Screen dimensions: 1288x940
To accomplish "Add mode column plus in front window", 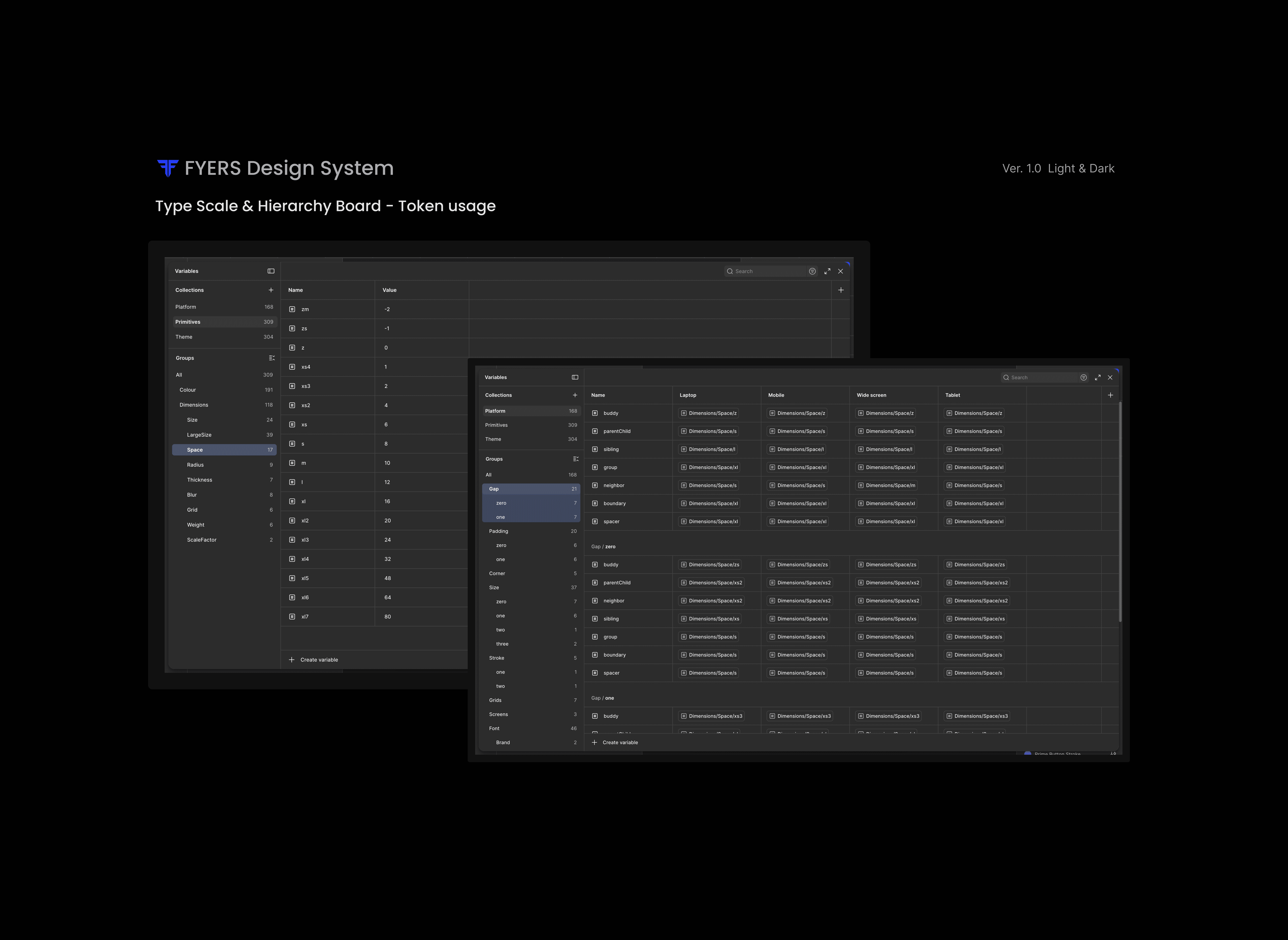I will [x=1110, y=395].
